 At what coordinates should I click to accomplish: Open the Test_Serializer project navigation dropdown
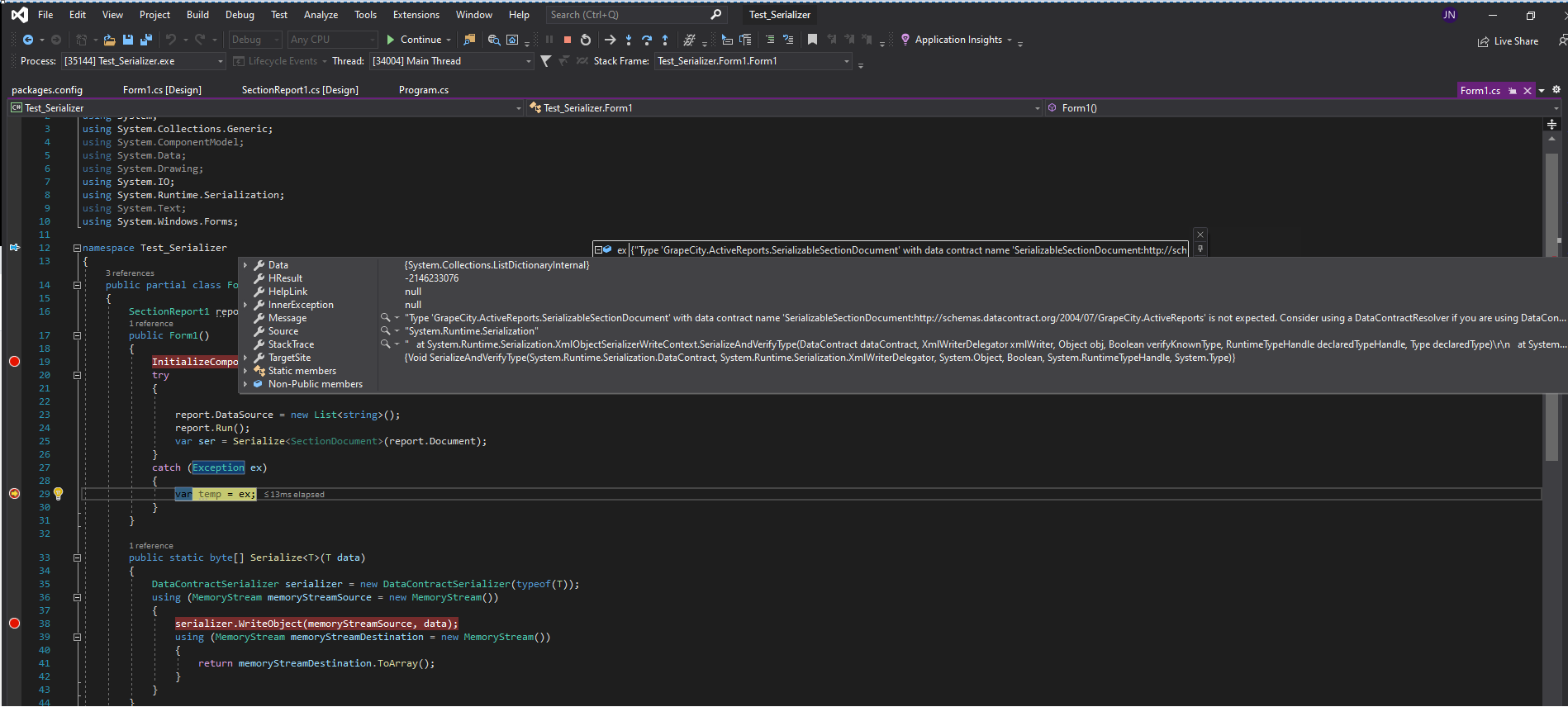(266, 108)
